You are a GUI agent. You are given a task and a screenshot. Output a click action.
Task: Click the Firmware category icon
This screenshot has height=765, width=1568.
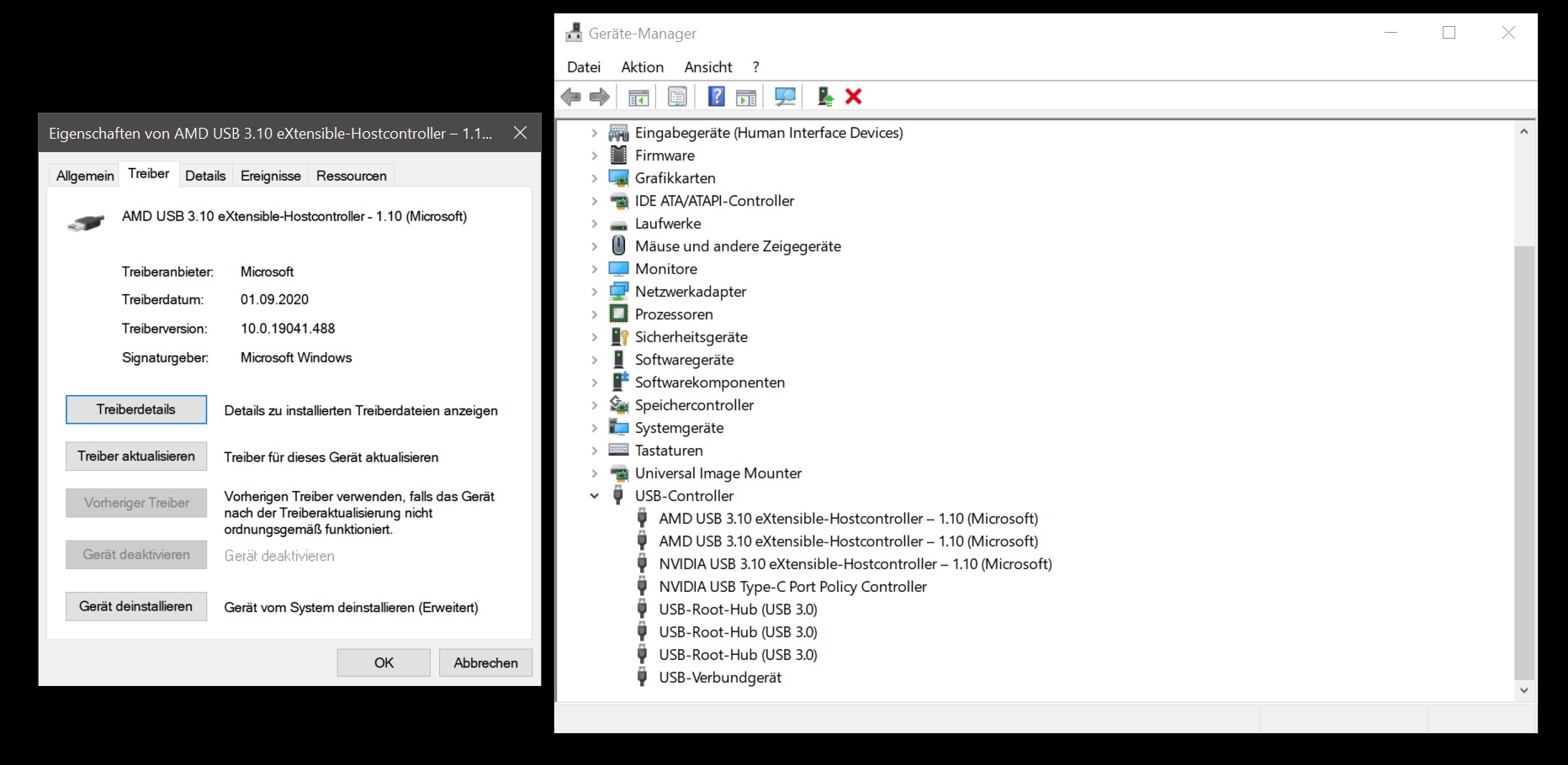tap(618, 156)
